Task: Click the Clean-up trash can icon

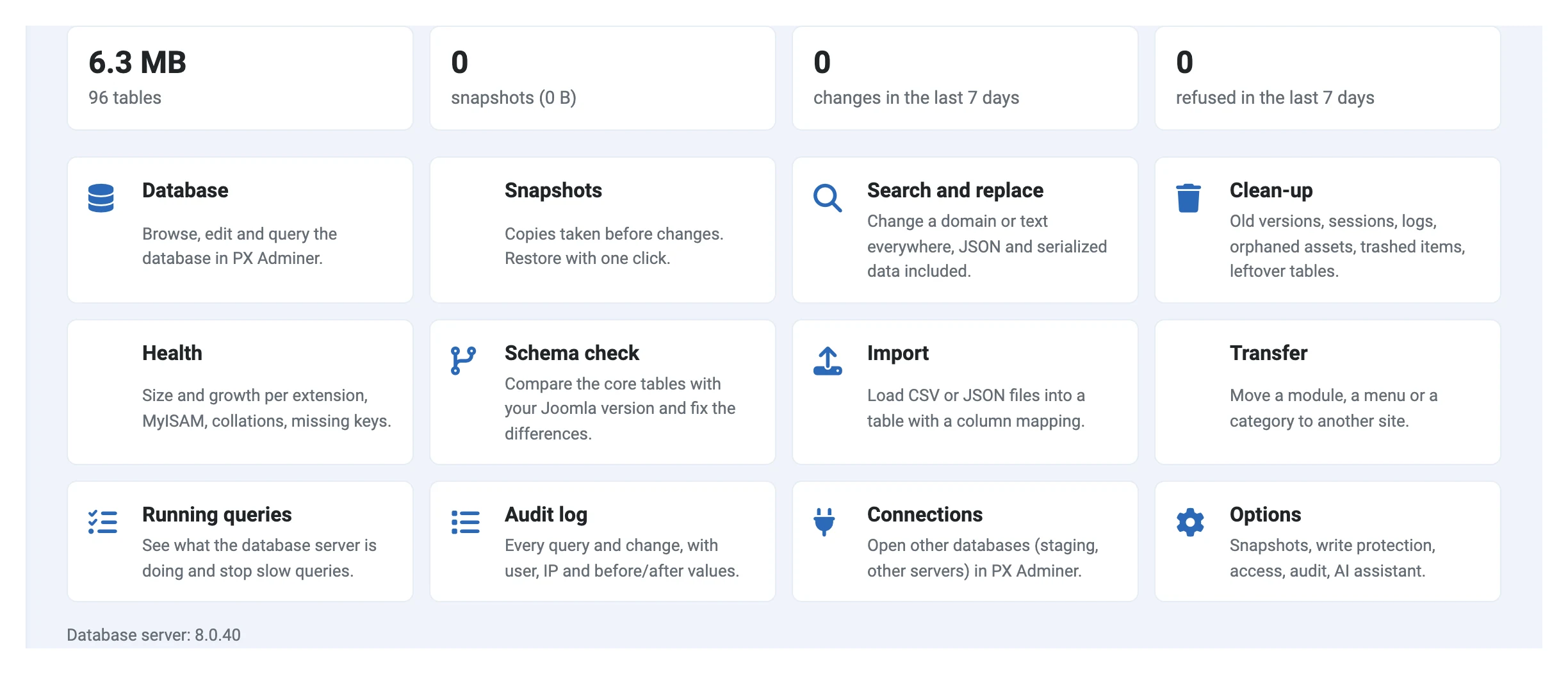Action: pos(1188,198)
